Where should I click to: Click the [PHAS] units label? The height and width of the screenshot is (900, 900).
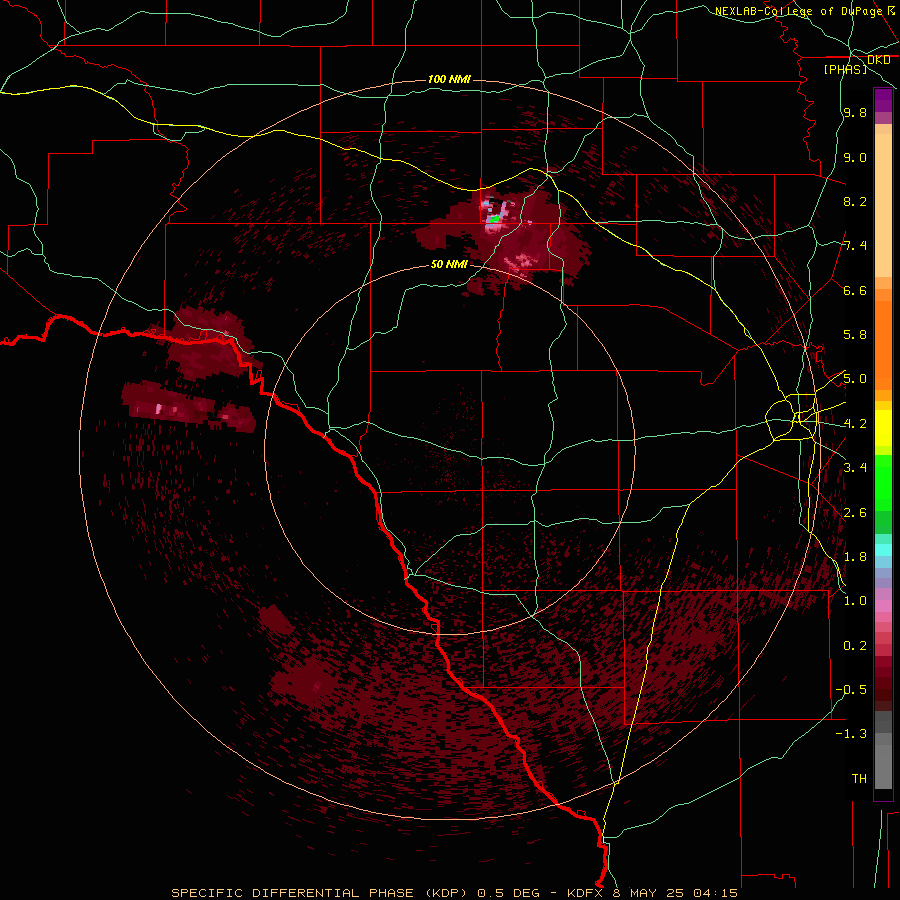click(845, 70)
